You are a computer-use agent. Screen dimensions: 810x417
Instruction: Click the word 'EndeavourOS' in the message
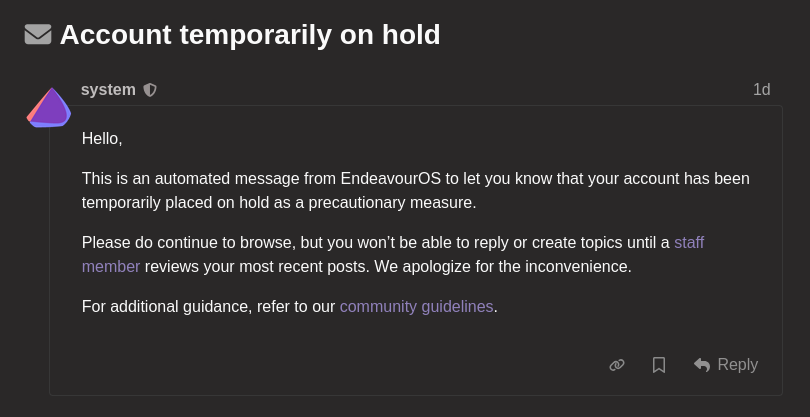point(391,179)
